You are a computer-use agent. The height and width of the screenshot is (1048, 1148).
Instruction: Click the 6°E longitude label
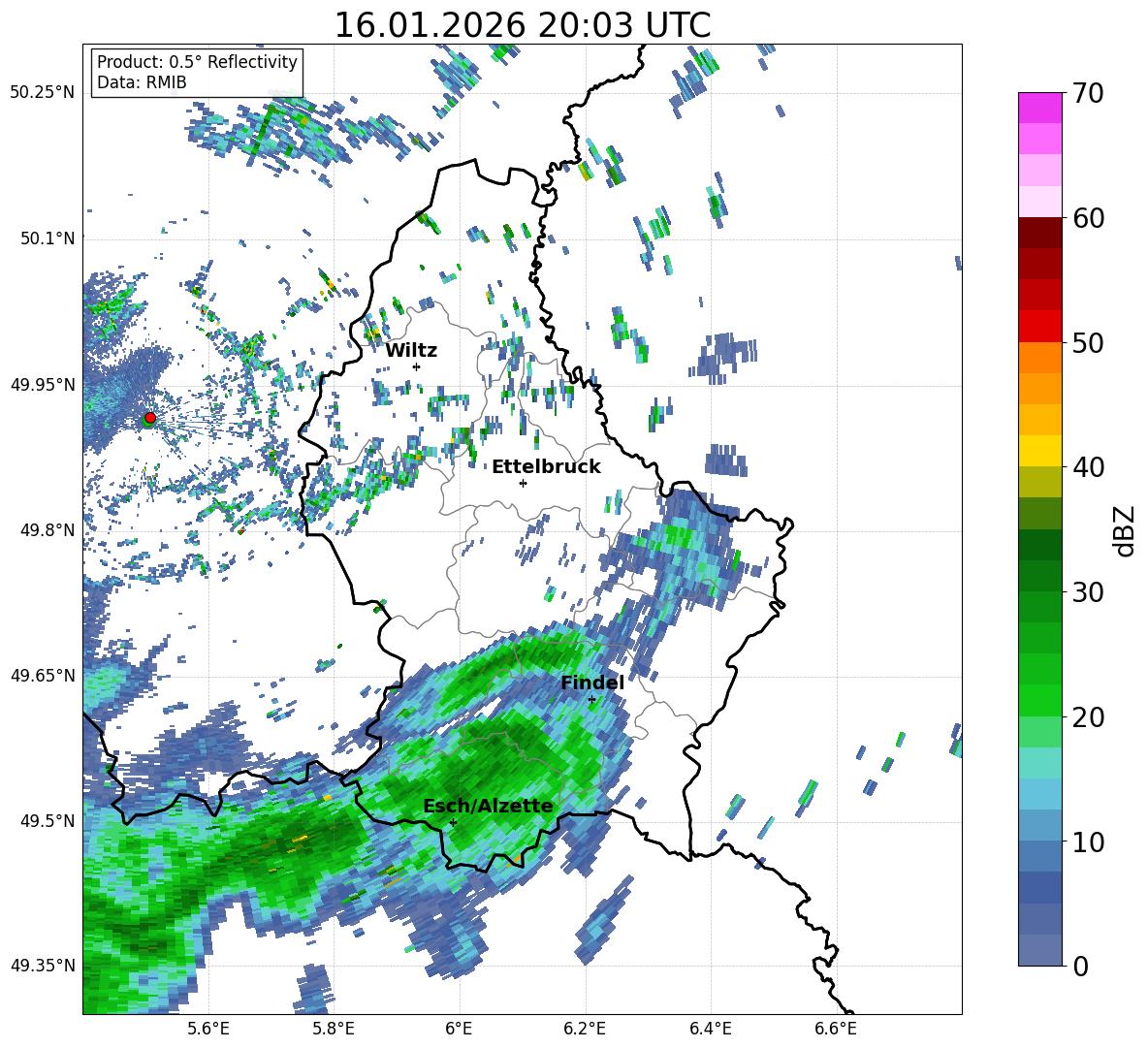coord(459,1029)
